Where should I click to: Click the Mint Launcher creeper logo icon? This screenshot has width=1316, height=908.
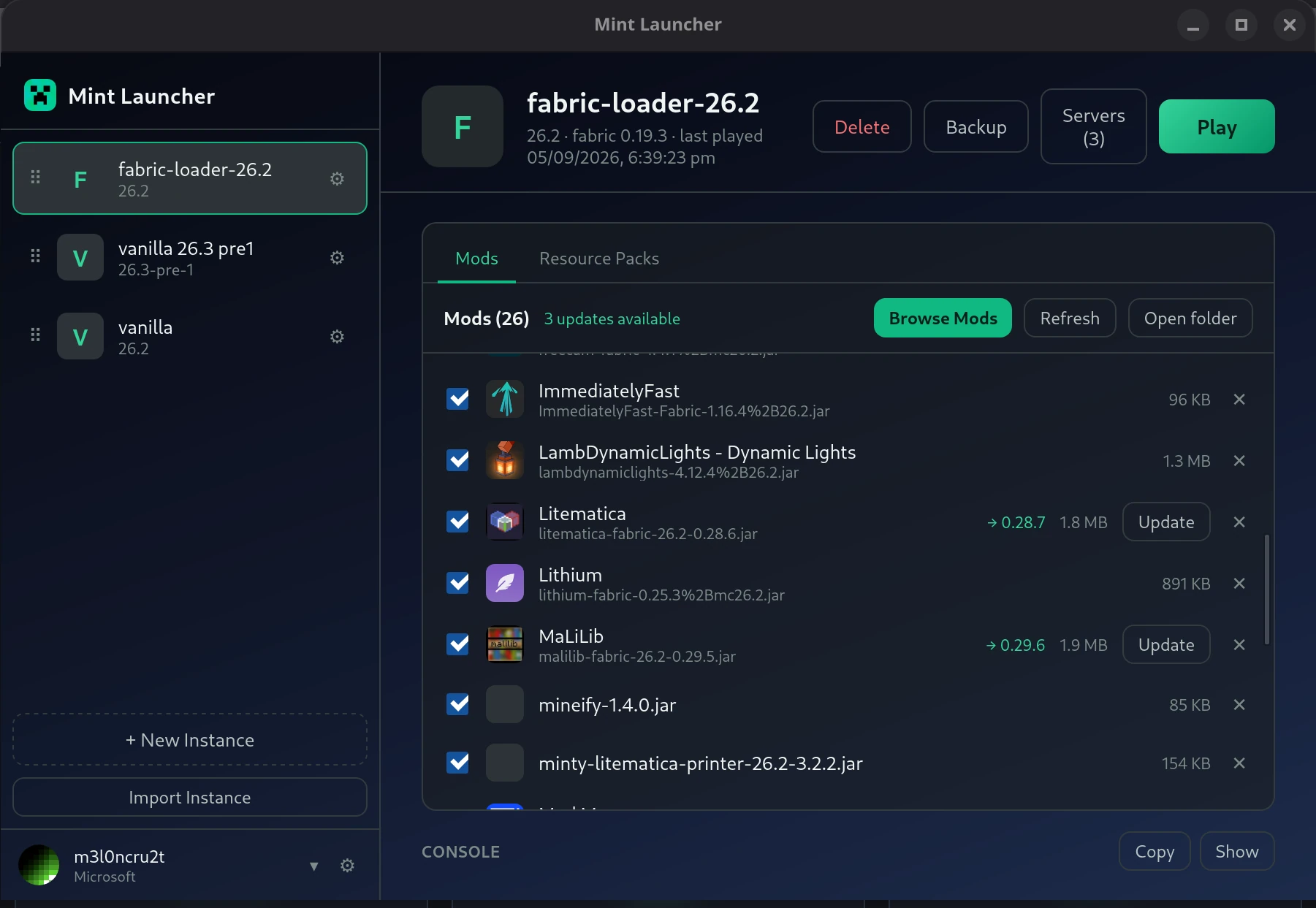point(40,95)
